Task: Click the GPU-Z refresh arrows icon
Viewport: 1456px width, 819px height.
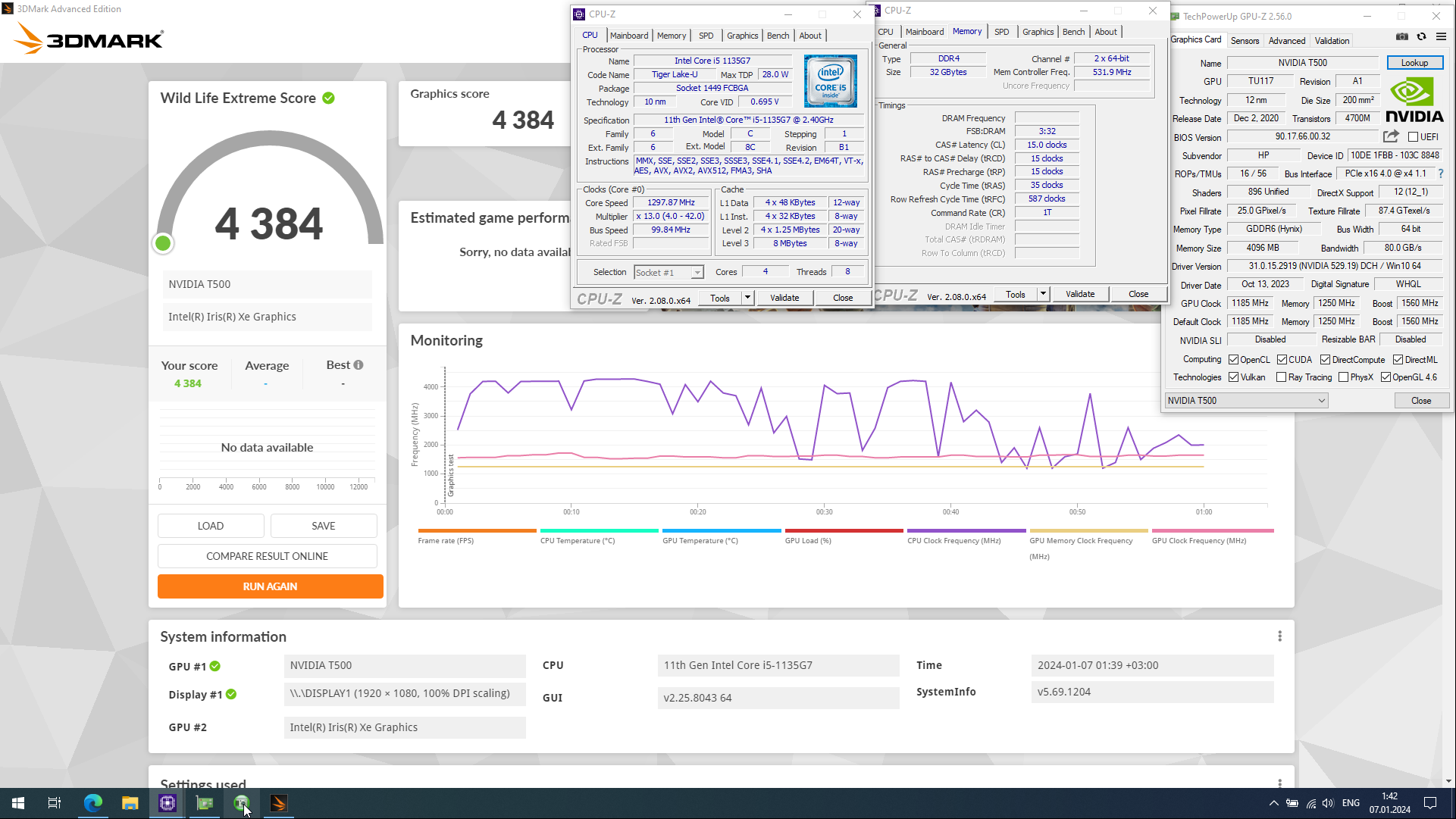Action: (x=1422, y=36)
